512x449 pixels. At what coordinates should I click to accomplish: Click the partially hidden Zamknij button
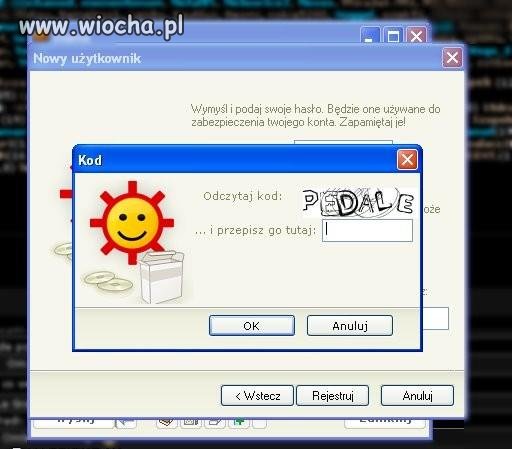[385, 423]
